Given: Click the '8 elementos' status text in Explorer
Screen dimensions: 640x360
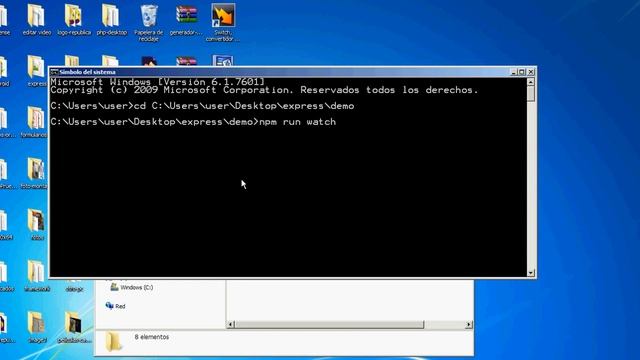Looking at the screenshot, I should 152,337.
